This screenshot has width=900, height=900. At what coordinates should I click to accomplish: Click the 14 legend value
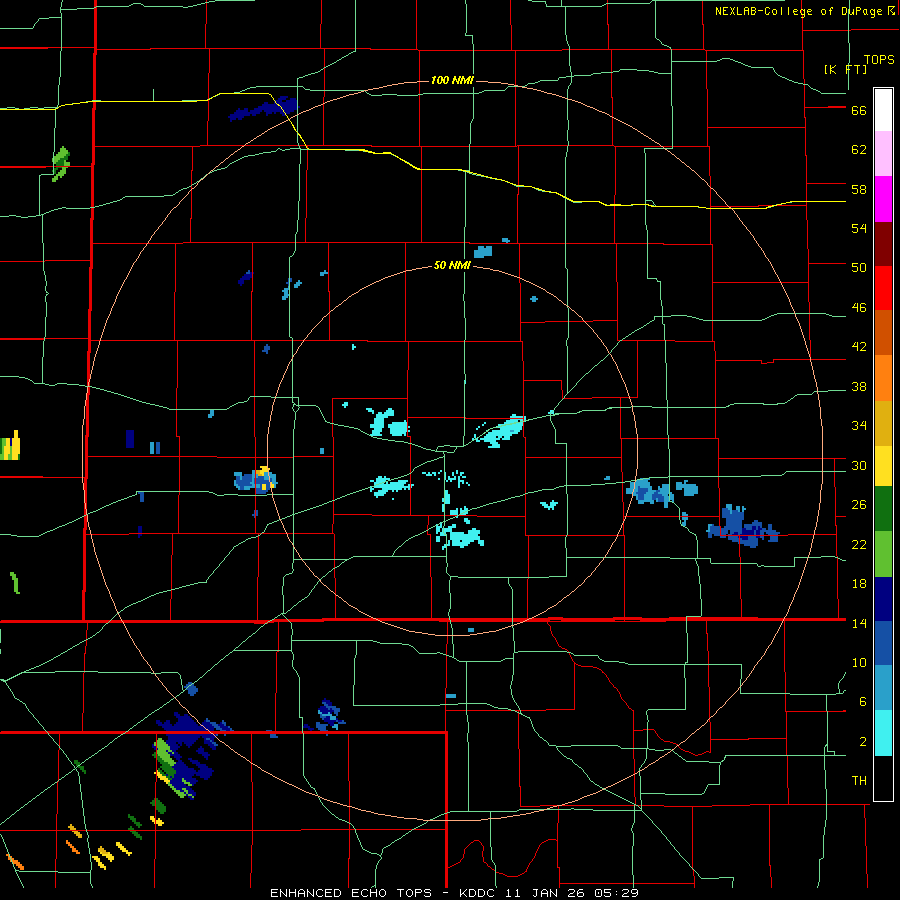[859, 623]
